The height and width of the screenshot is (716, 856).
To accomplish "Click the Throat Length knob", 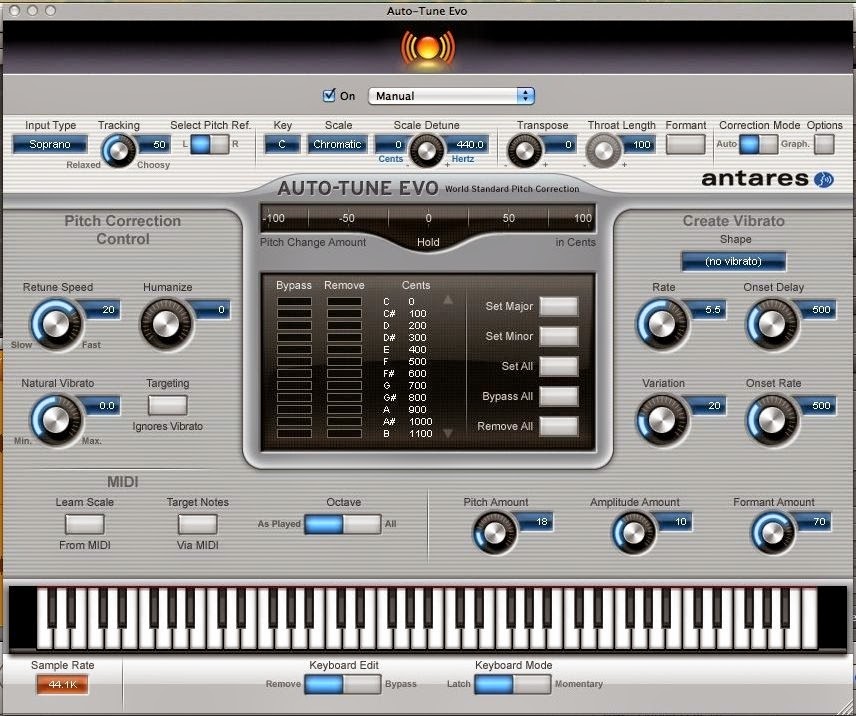I will [603, 151].
